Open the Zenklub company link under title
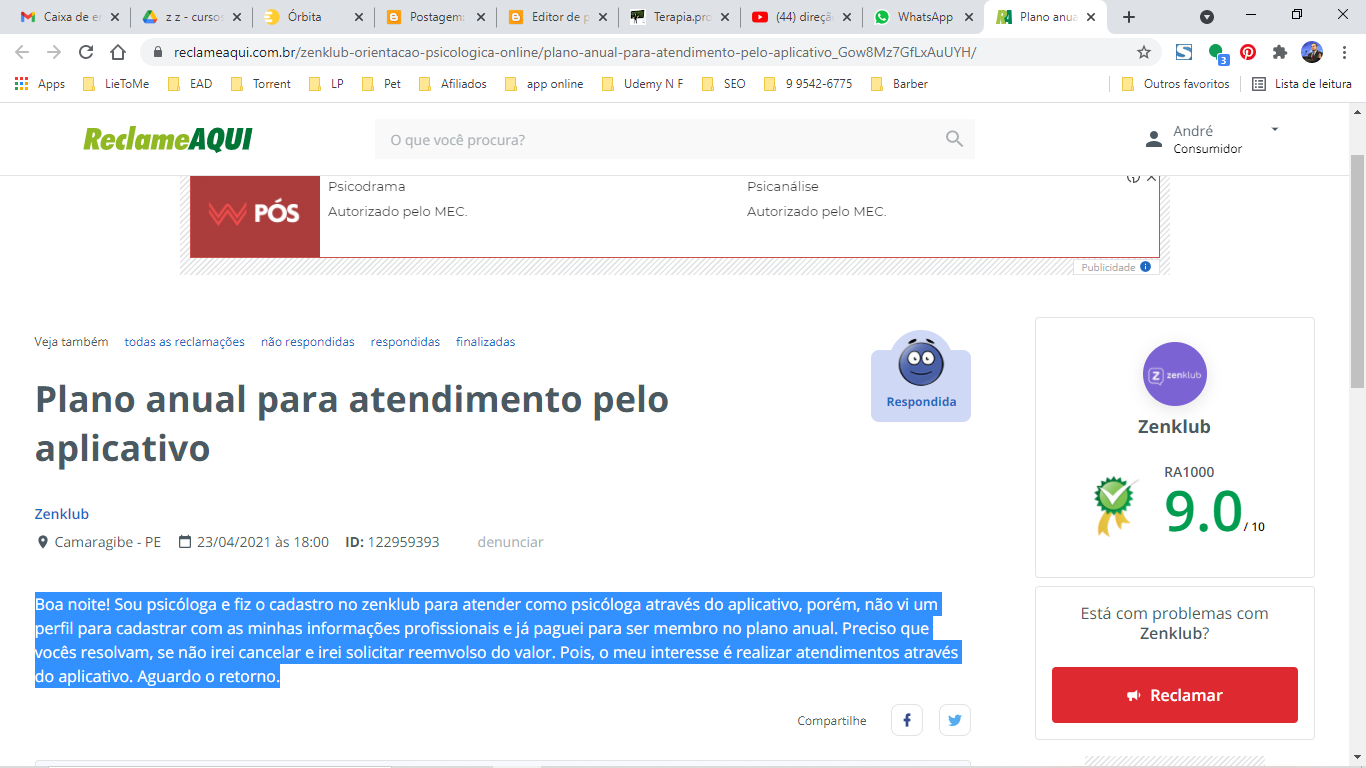The width and height of the screenshot is (1366, 768). point(62,514)
